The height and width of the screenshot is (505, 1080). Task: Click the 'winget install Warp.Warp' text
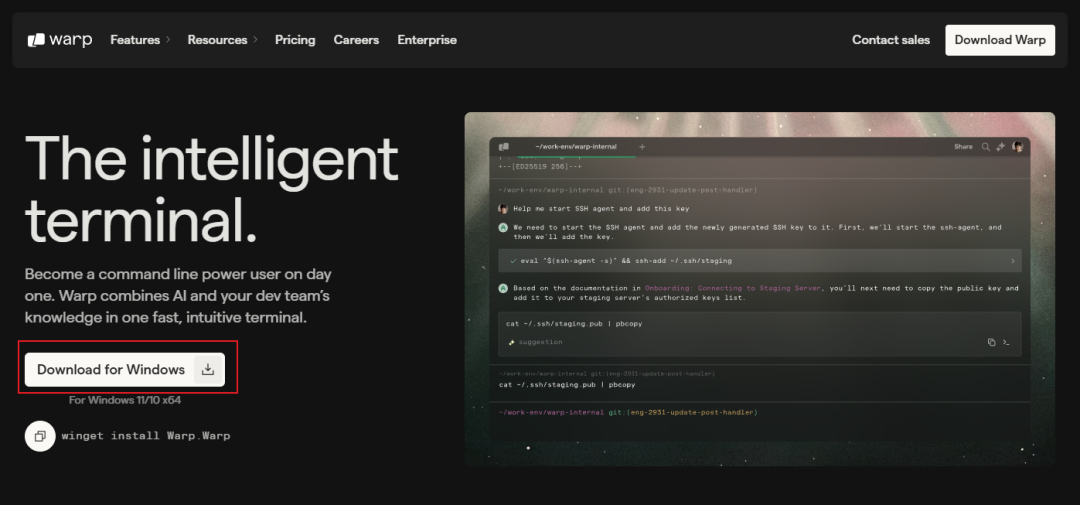click(x=145, y=436)
